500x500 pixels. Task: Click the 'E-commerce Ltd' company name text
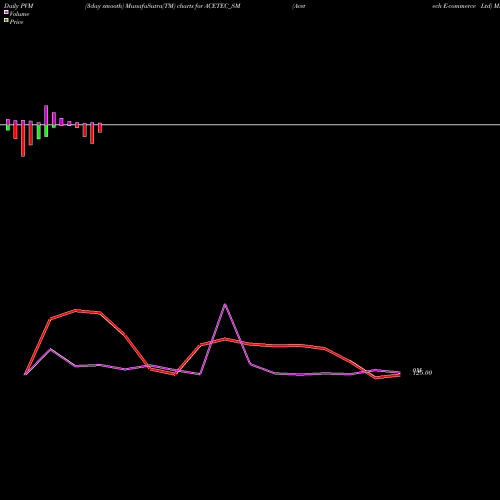coord(468,6)
